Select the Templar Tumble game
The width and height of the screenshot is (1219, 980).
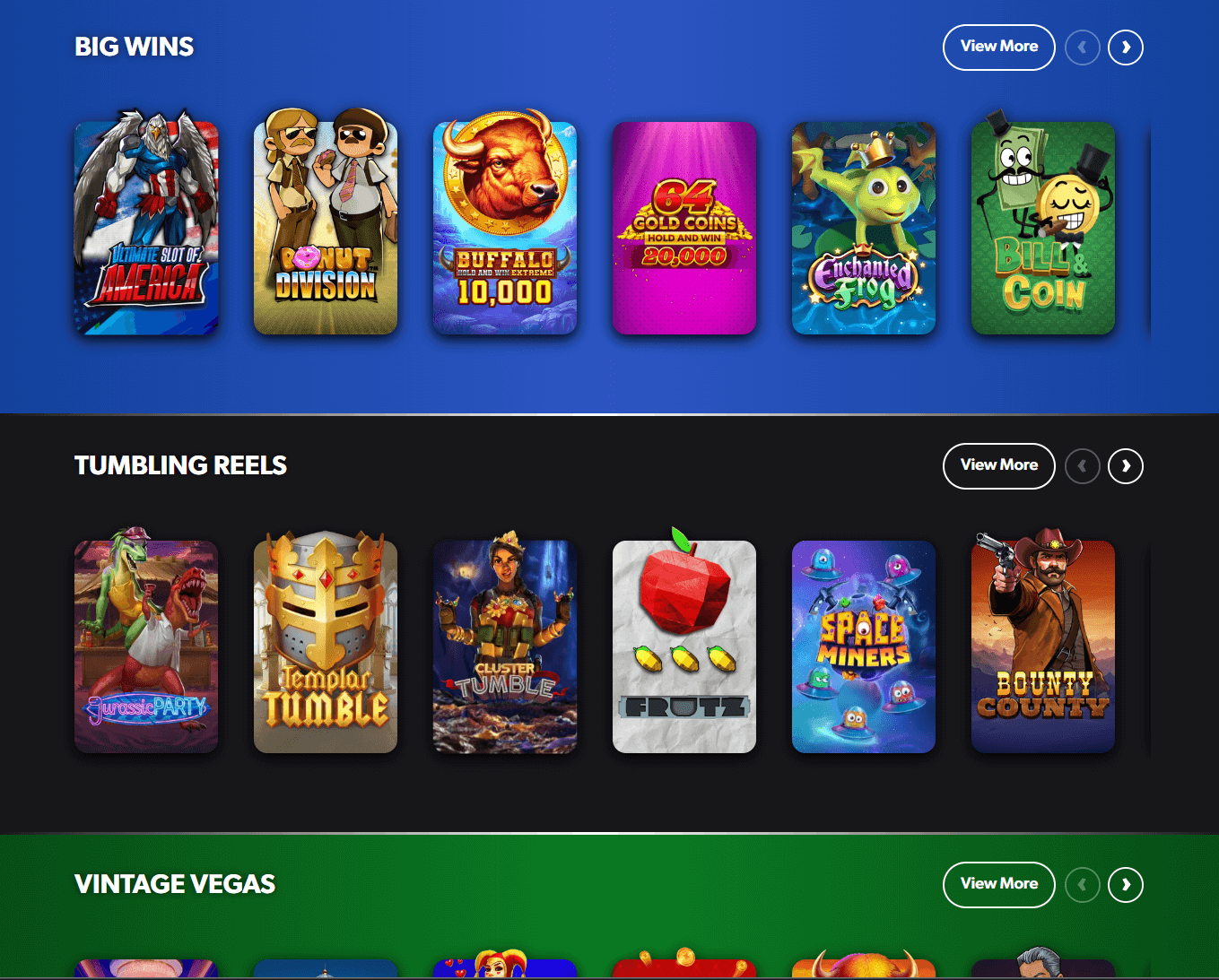pos(326,642)
